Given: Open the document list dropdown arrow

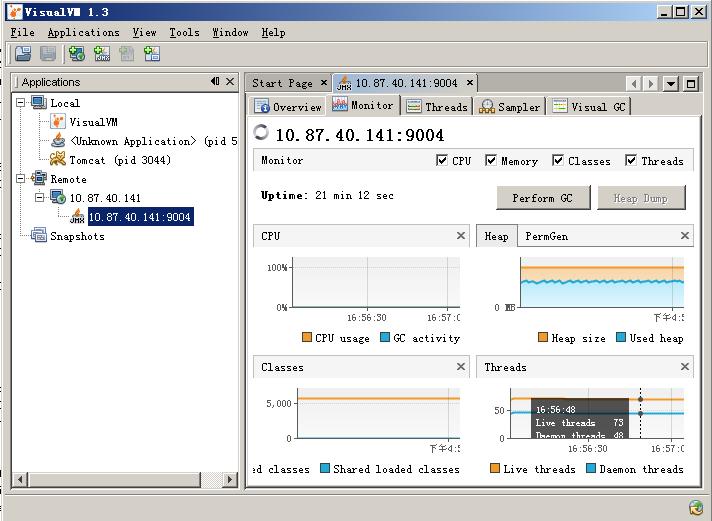Looking at the screenshot, I should tap(671, 84).
